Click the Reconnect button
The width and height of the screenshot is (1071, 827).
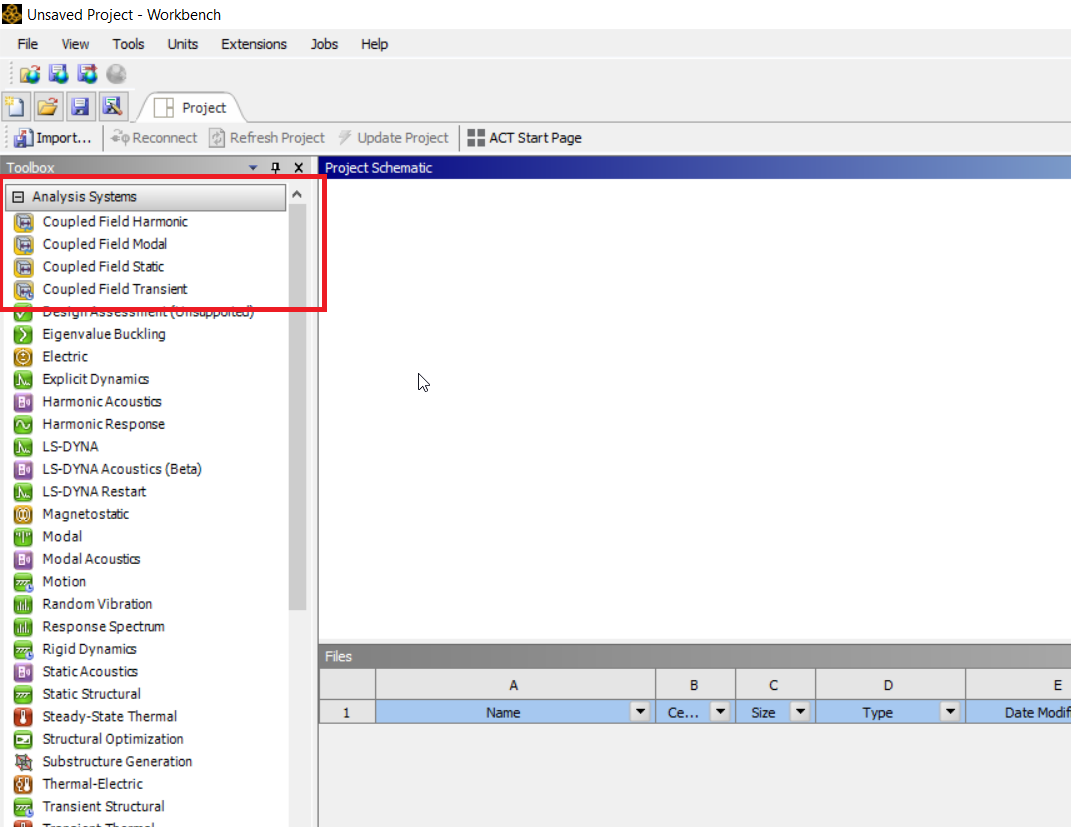(154, 138)
